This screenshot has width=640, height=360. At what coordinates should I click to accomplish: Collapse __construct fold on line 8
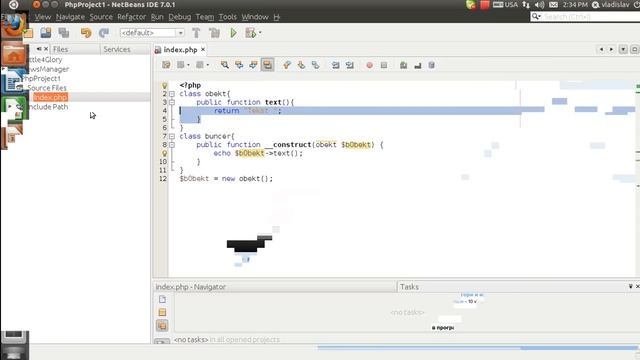(172, 145)
